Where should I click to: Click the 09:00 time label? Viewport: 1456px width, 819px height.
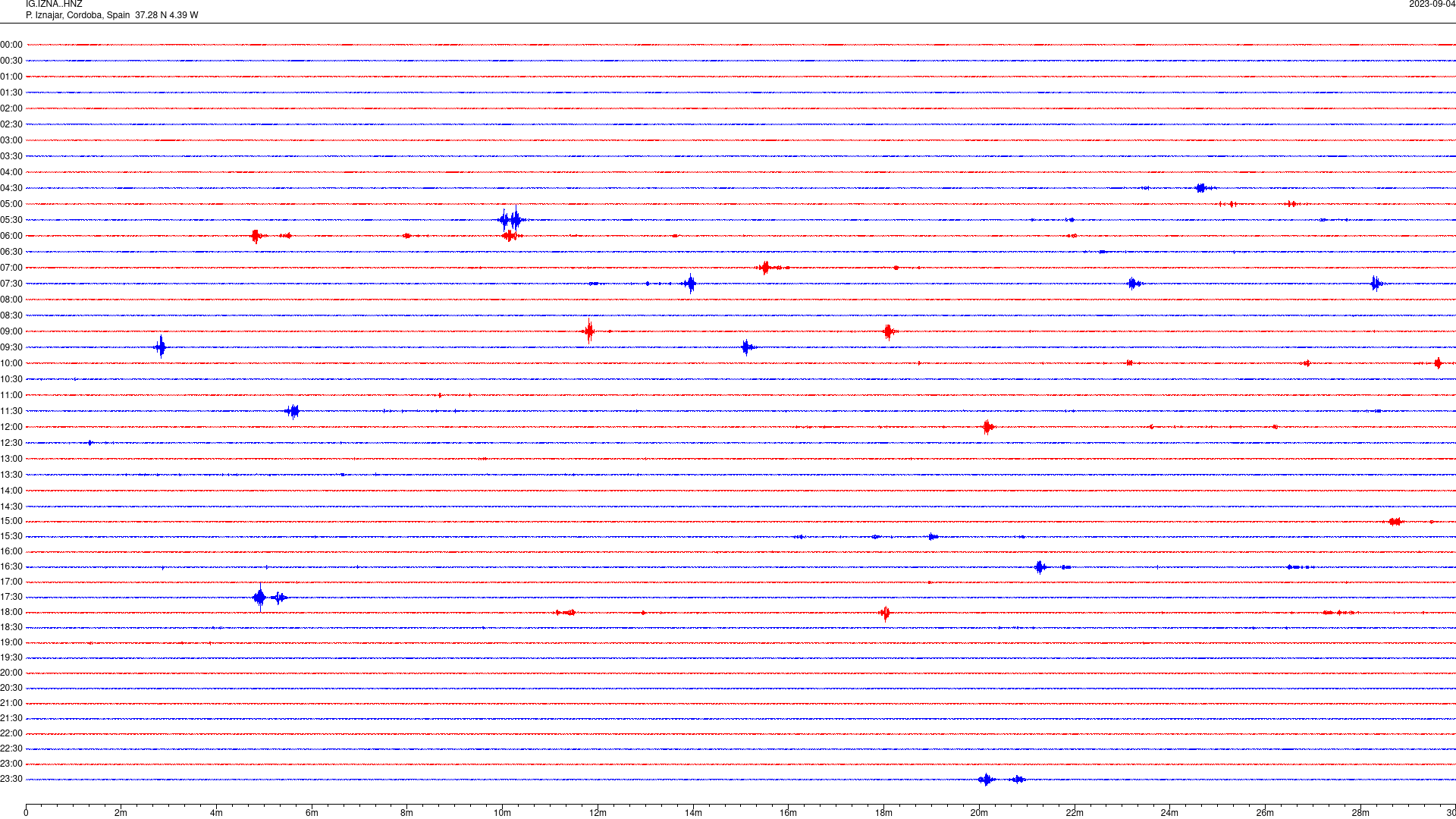click(11, 331)
